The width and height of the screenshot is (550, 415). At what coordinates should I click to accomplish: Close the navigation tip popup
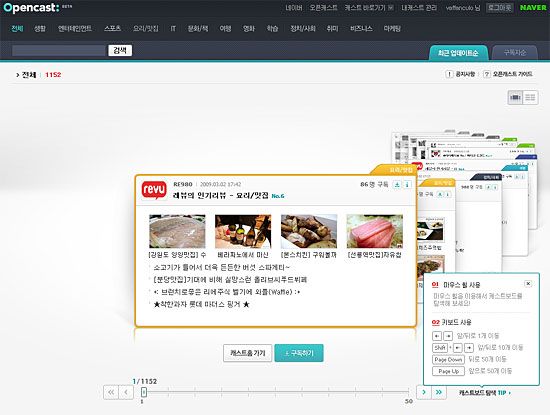click(528, 283)
